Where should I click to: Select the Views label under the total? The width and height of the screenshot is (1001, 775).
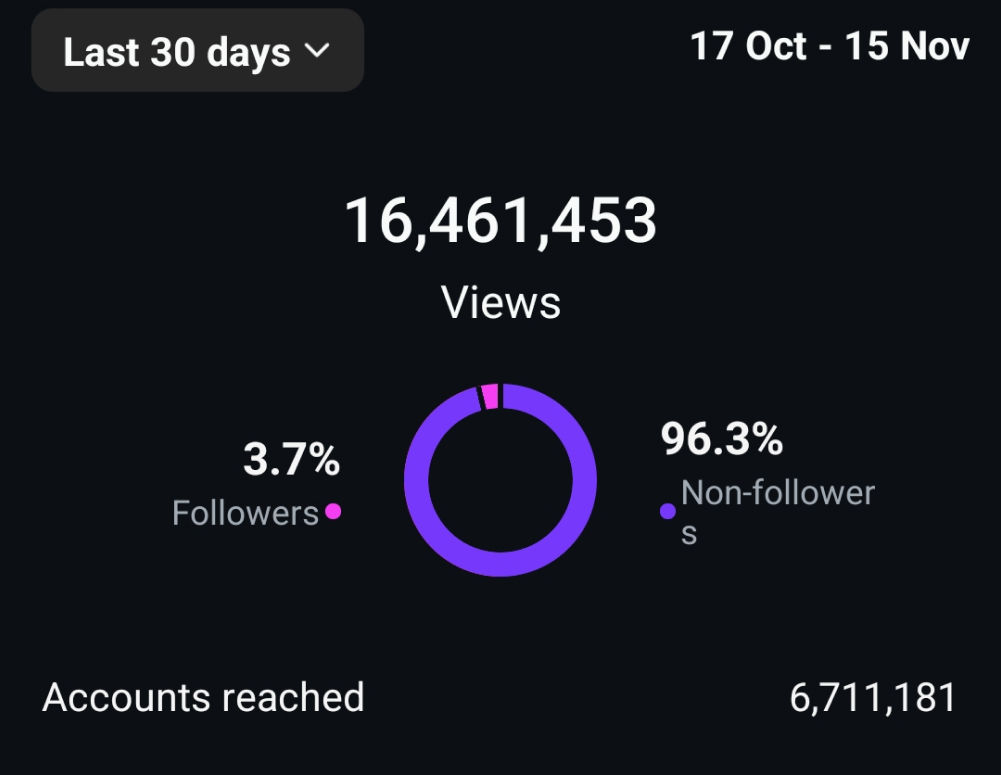[x=500, y=302]
